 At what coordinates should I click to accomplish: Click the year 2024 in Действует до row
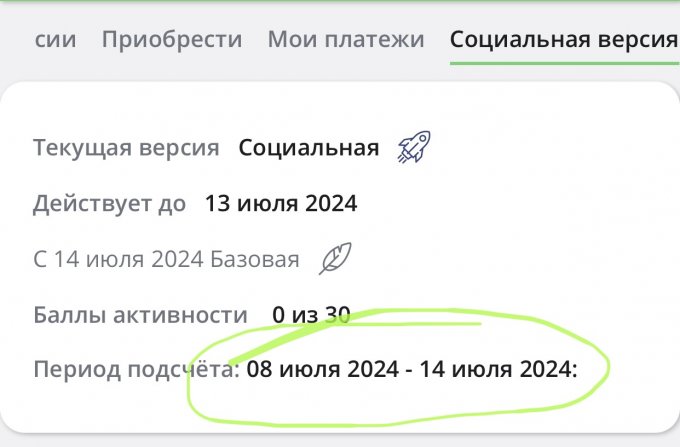332,204
